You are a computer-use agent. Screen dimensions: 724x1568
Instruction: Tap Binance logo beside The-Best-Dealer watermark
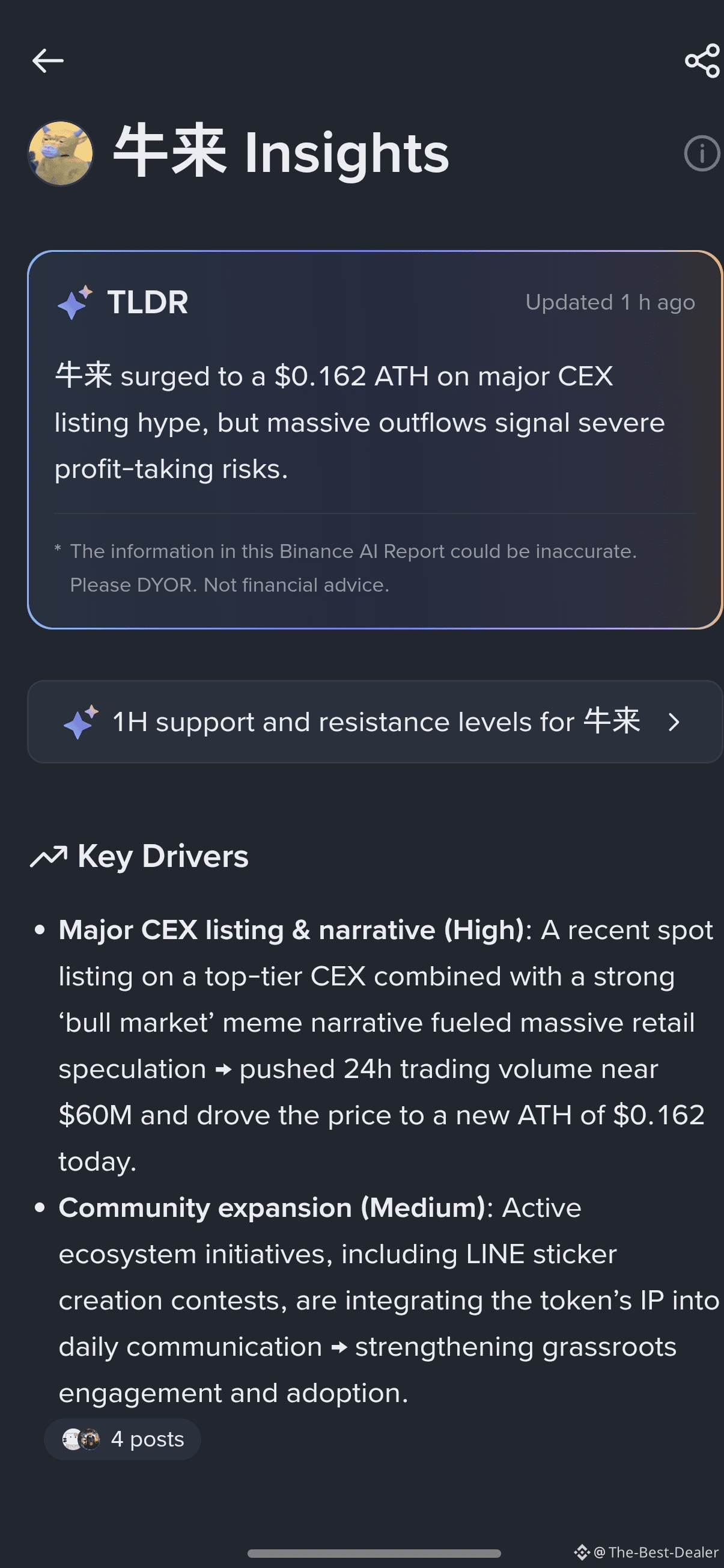coord(582,1552)
